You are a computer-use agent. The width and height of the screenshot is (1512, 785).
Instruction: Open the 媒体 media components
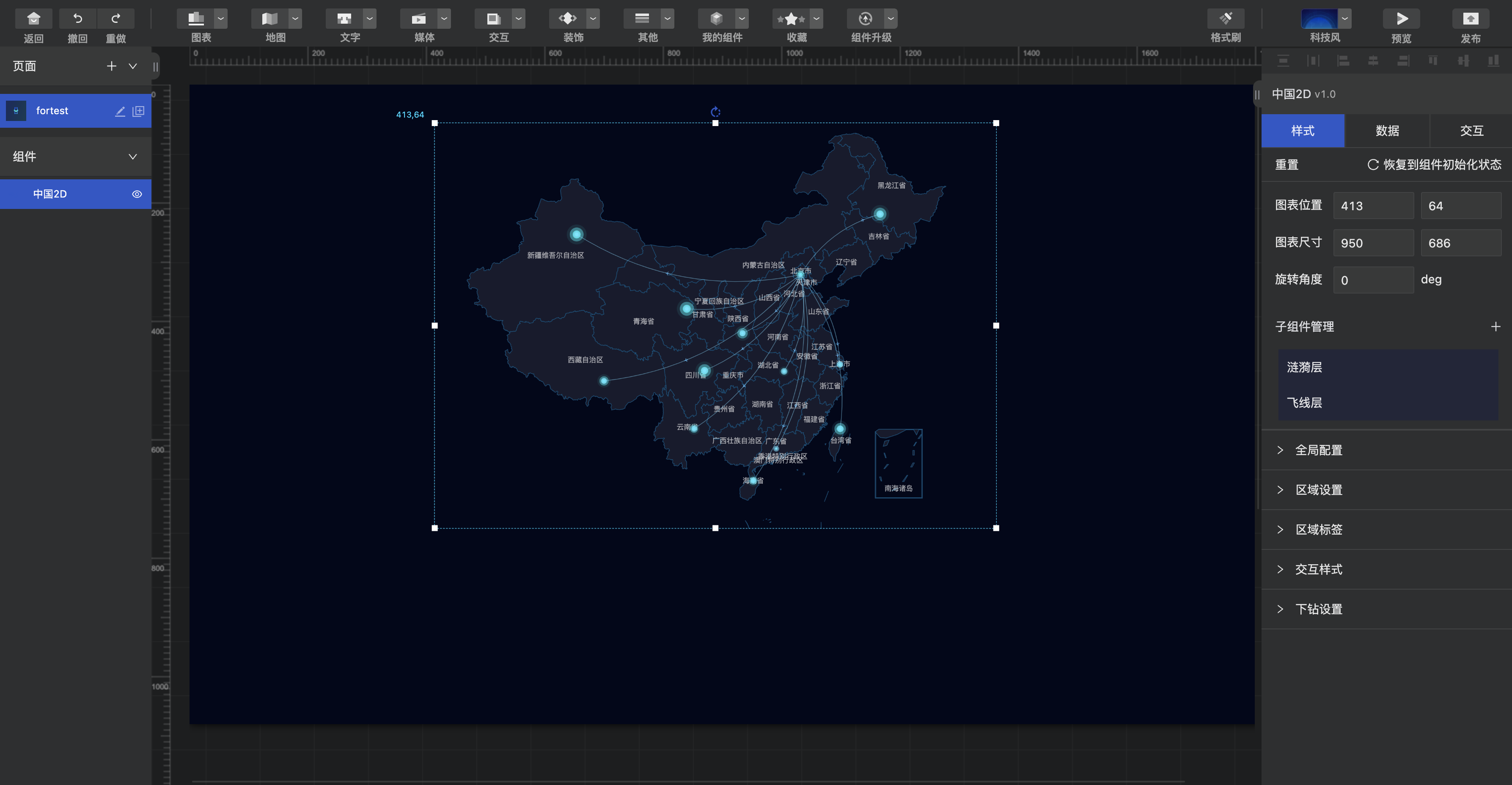click(419, 19)
